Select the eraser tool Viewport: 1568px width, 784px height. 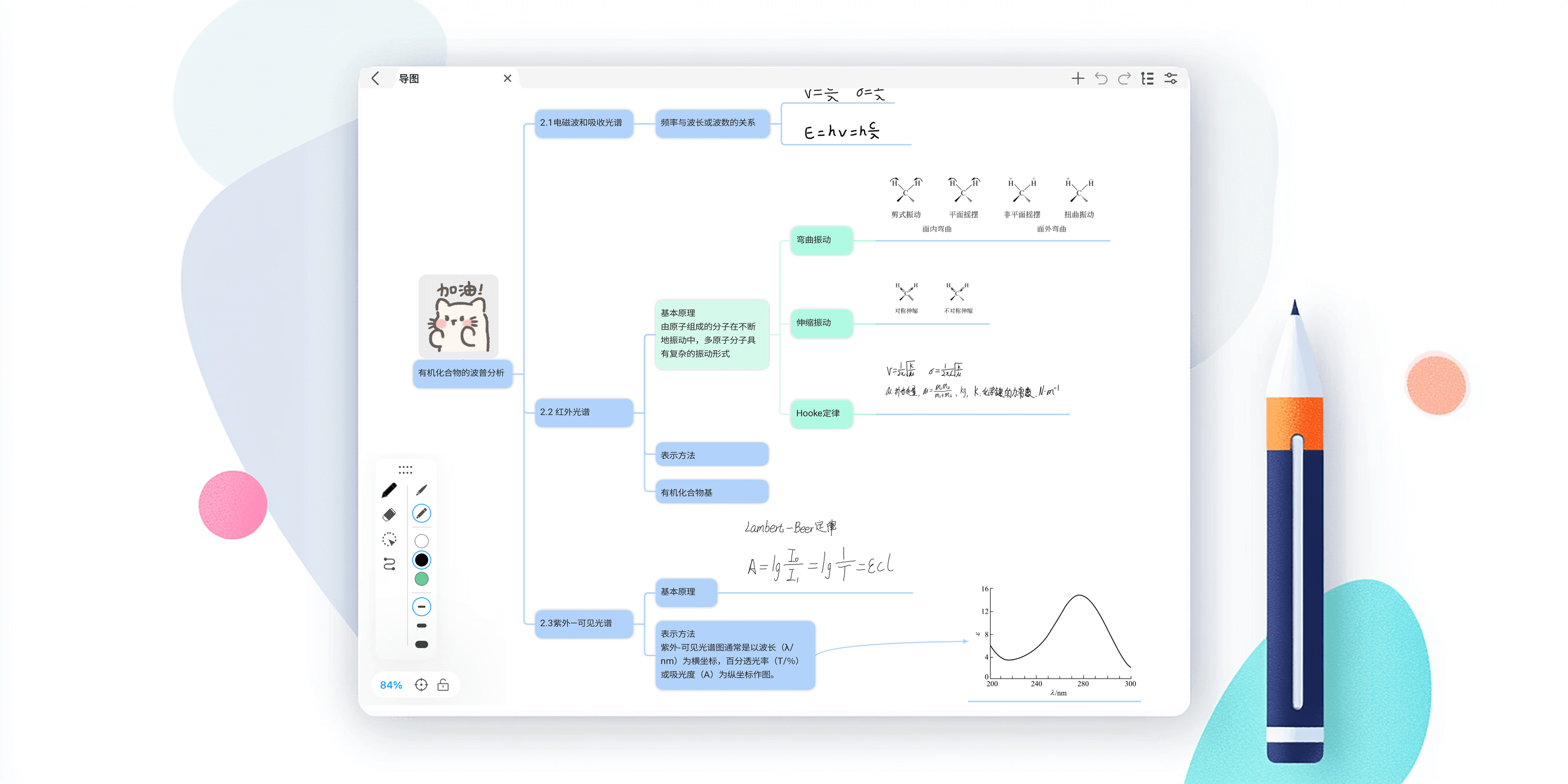(389, 515)
